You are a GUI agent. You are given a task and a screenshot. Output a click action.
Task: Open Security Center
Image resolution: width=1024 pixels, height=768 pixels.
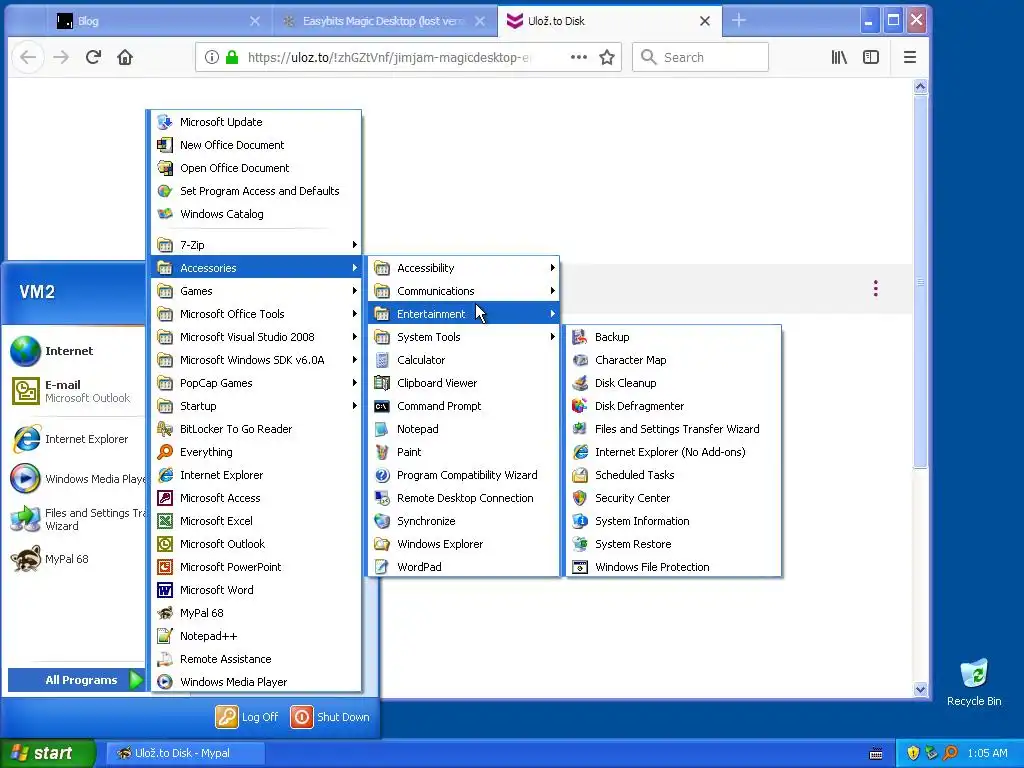pyautogui.click(x=673, y=498)
